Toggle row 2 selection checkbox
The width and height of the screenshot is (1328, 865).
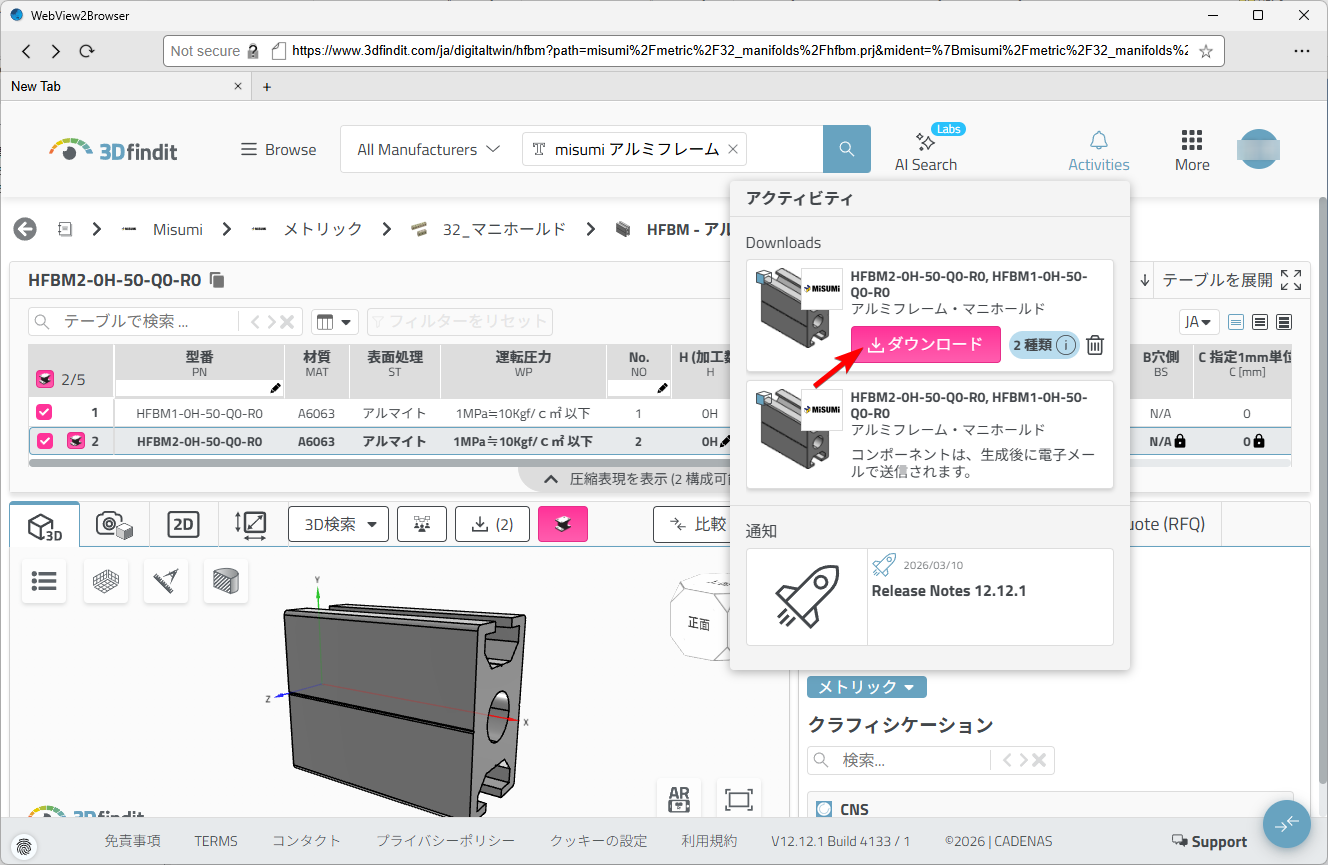pyautogui.click(x=44, y=441)
